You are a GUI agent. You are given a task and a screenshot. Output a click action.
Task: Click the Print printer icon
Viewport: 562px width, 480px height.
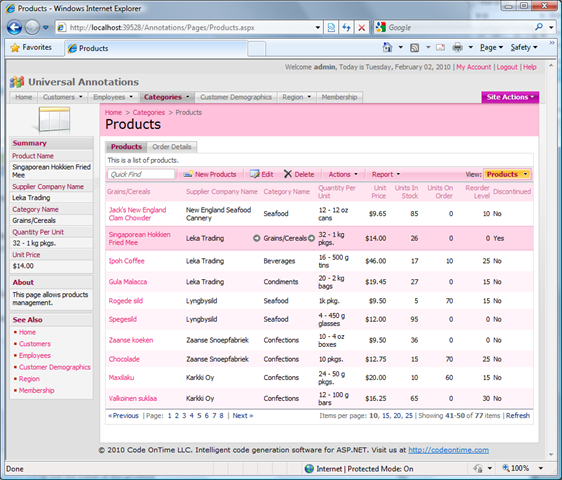[x=458, y=47]
